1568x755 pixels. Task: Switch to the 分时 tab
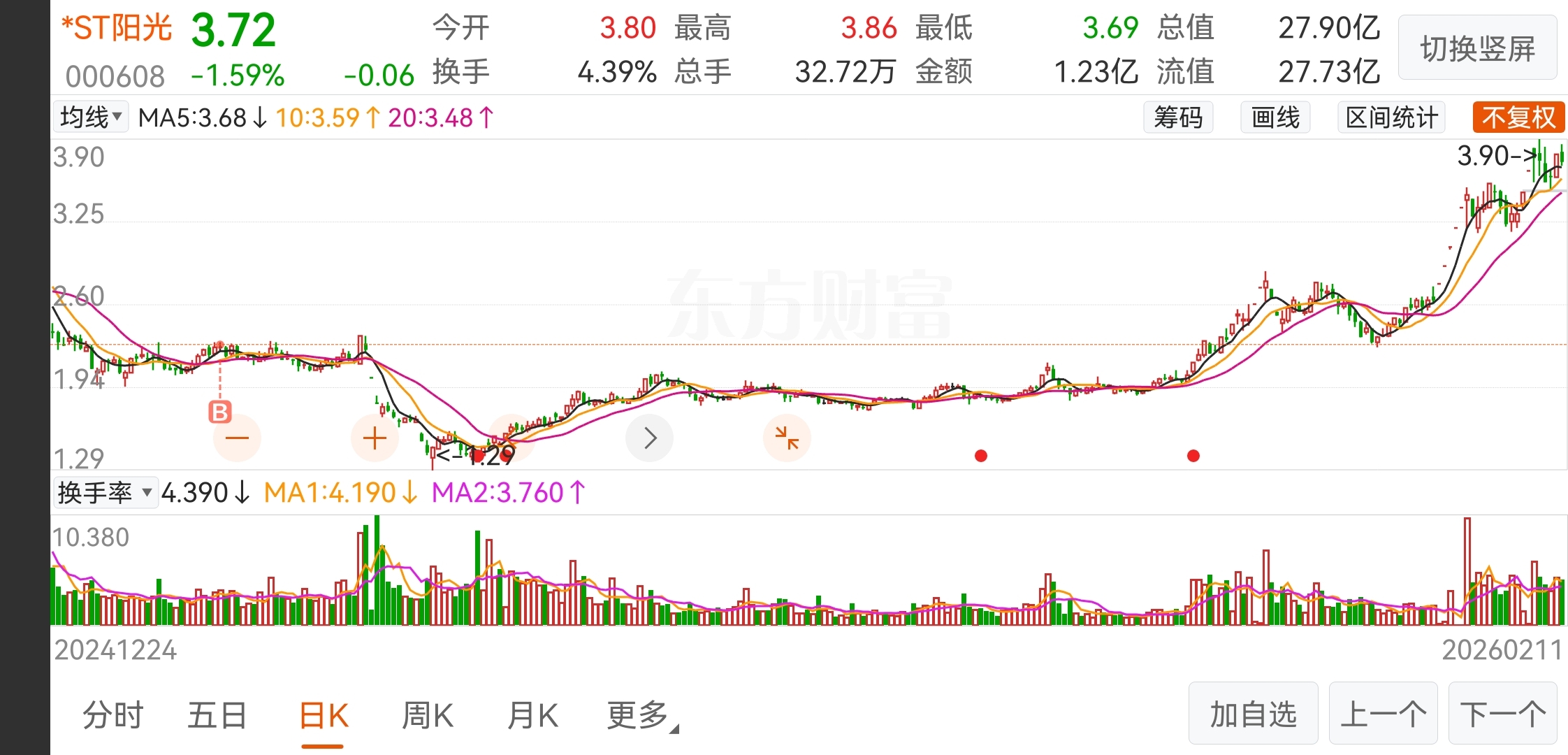113,716
